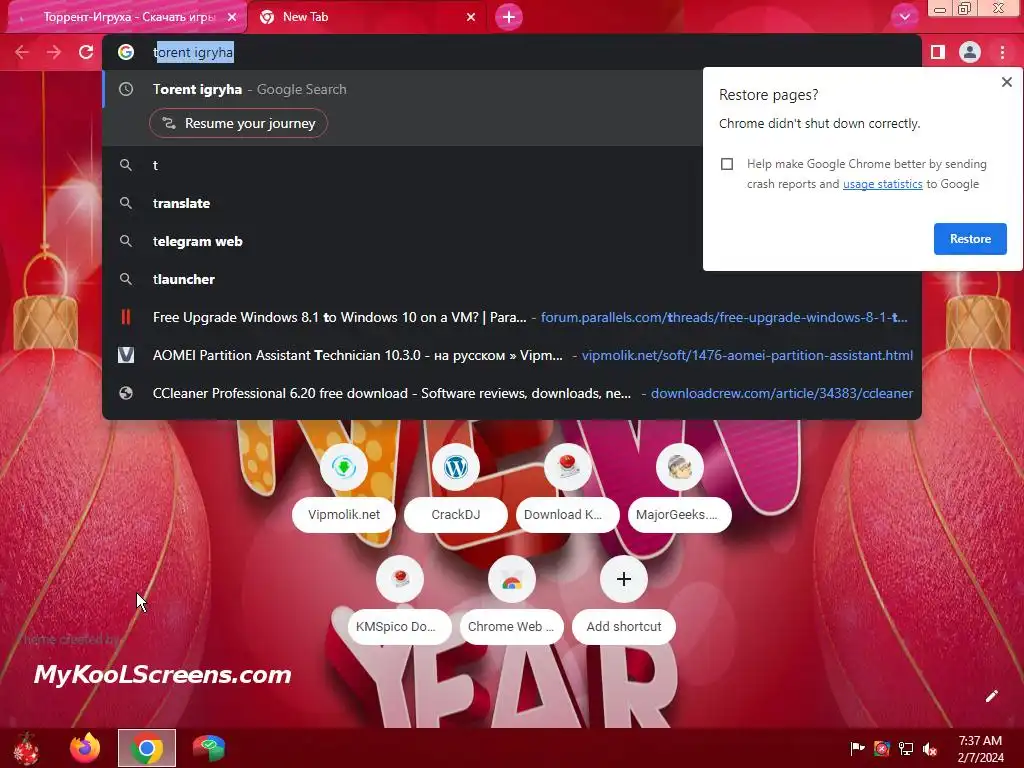Open the Vipmolik.net shortcut icon
This screenshot has width=1024, height=768.
(x=344, y=467)
